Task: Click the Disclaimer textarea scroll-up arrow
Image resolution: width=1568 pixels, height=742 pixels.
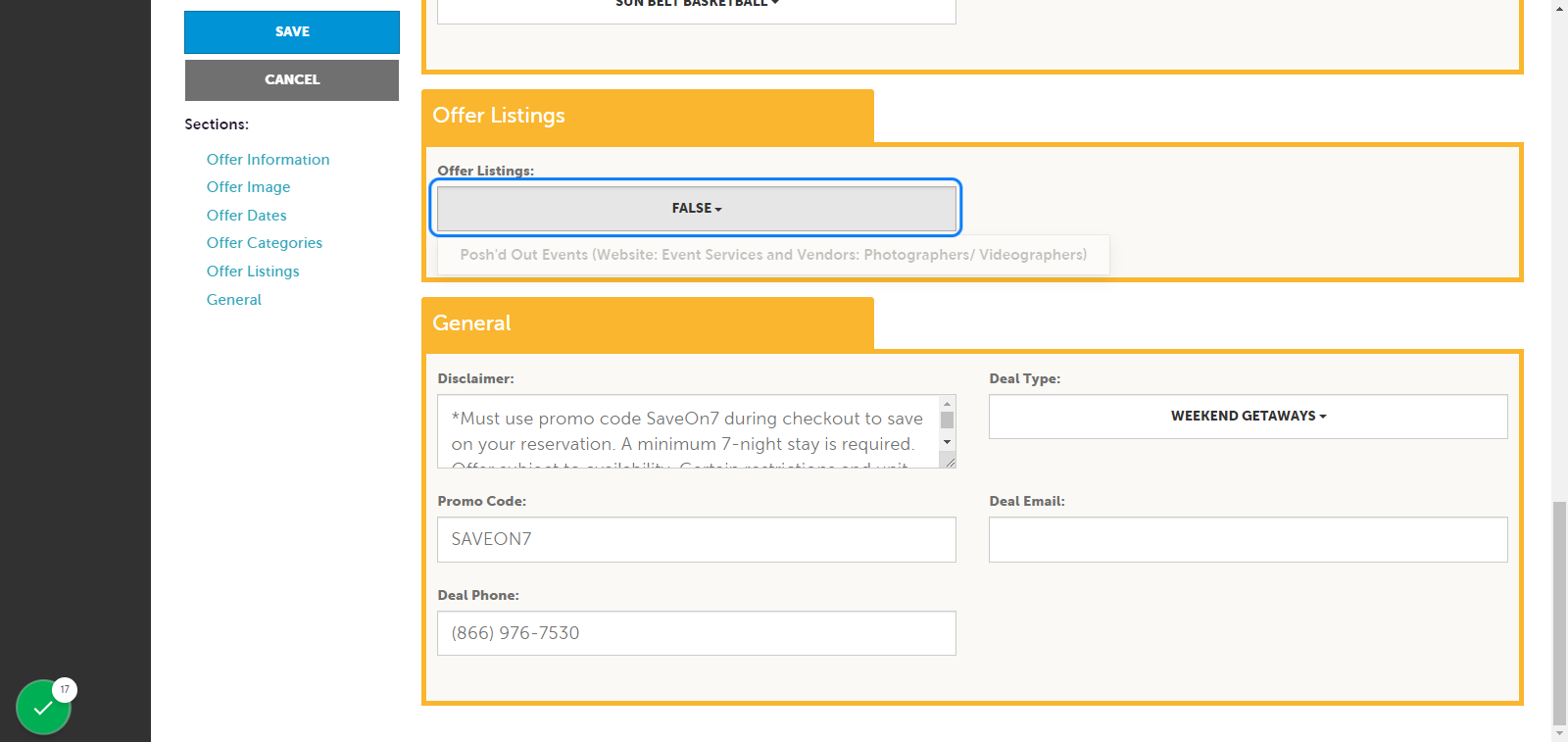Action: click(x=947, y=403)
